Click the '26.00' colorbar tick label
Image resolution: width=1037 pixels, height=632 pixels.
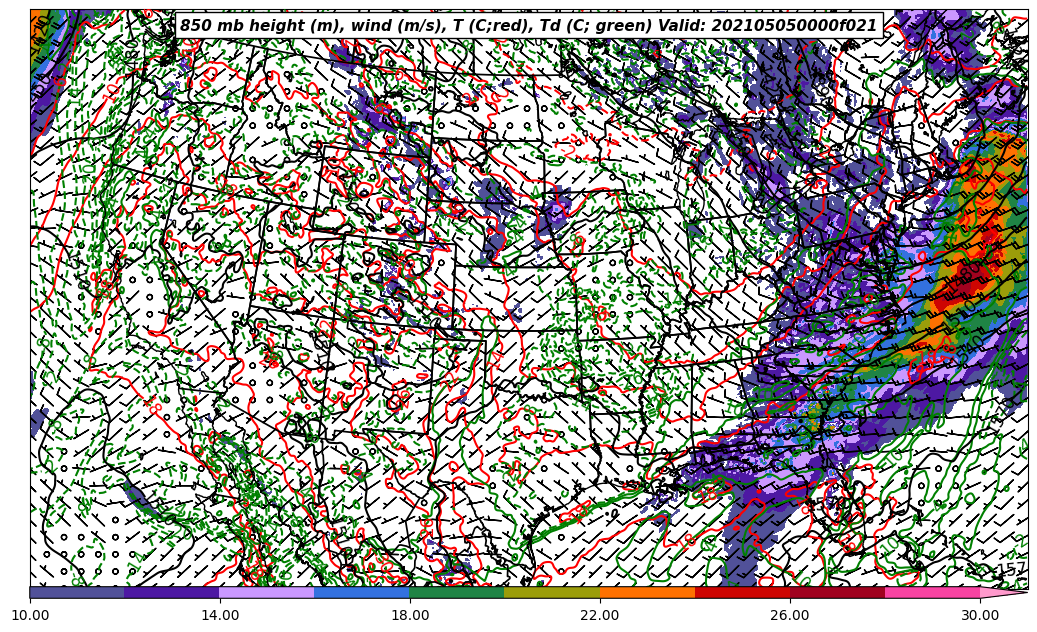pos(790,615)
